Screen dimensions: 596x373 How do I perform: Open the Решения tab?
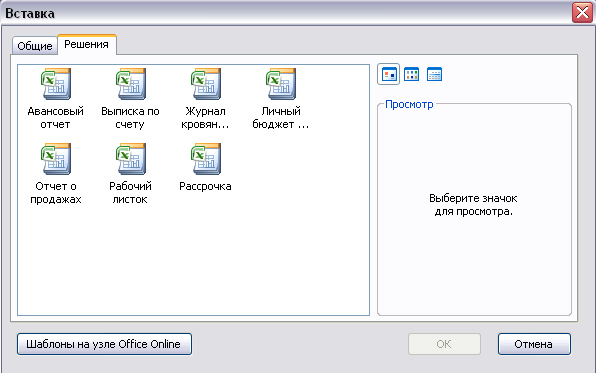[x=87, y=44]
